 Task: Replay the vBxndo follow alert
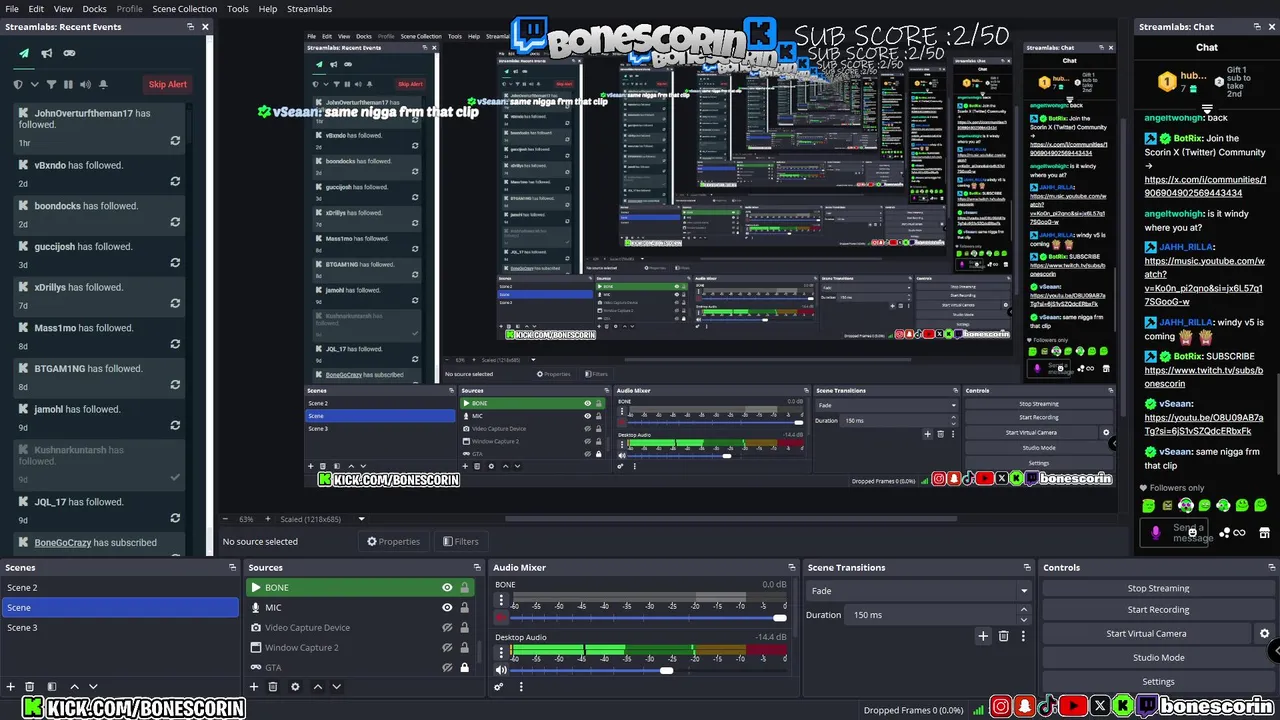[x=175, y=181]
